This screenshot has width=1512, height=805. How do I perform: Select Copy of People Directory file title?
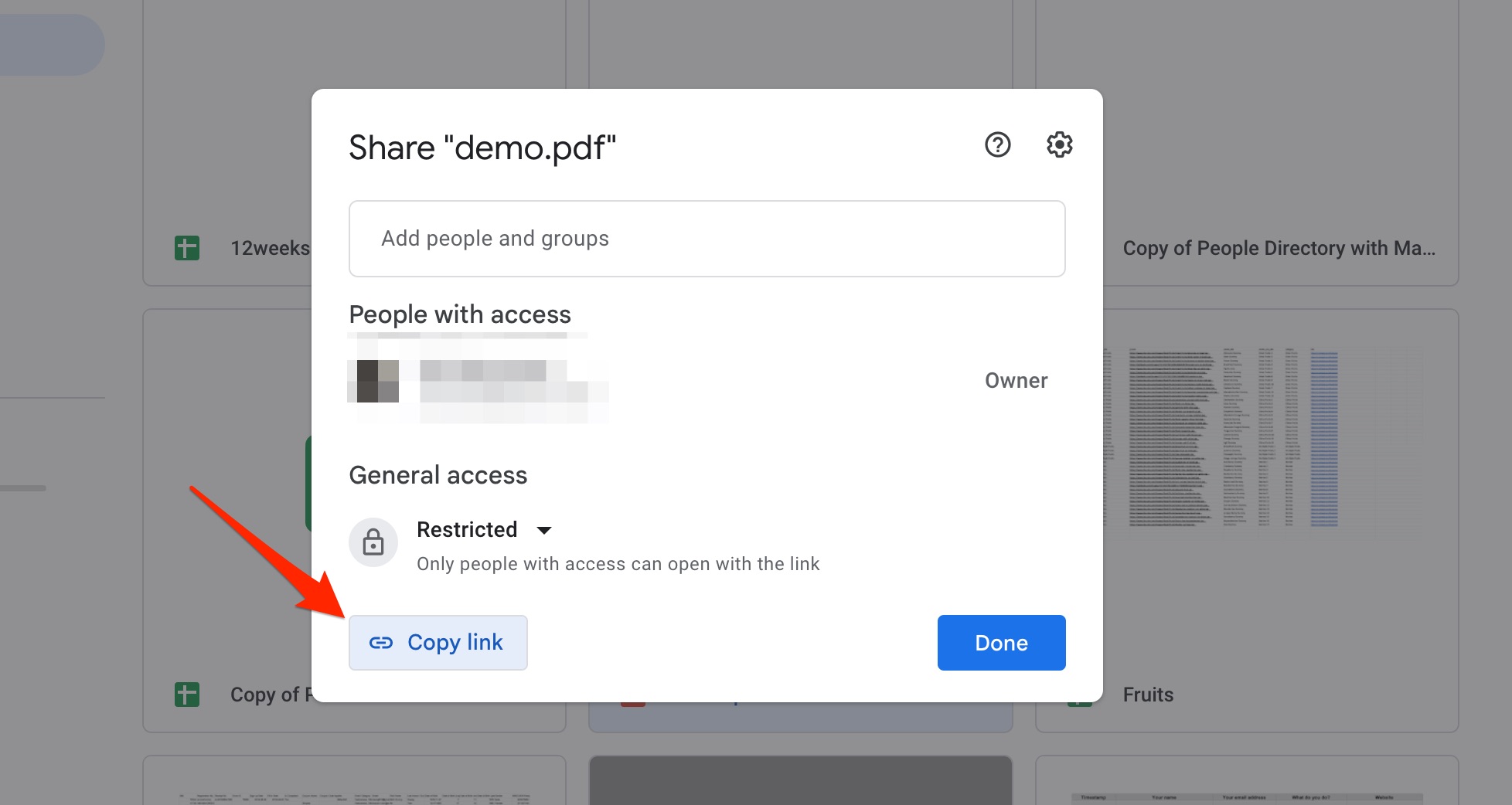pyautogui.click(x=1279, y=248)
